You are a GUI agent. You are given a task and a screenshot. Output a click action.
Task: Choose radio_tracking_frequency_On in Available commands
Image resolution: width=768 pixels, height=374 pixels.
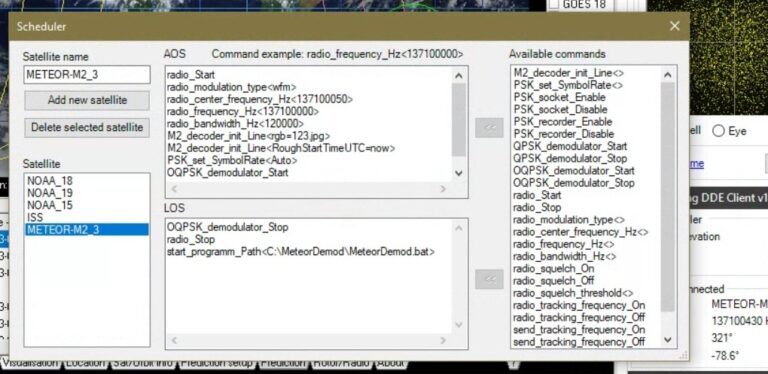click(x=579, y=305)
